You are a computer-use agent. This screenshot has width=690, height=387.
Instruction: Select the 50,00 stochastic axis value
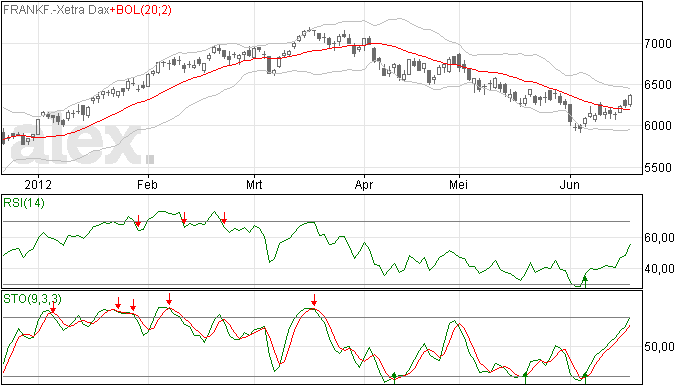[x=659, y=347]
